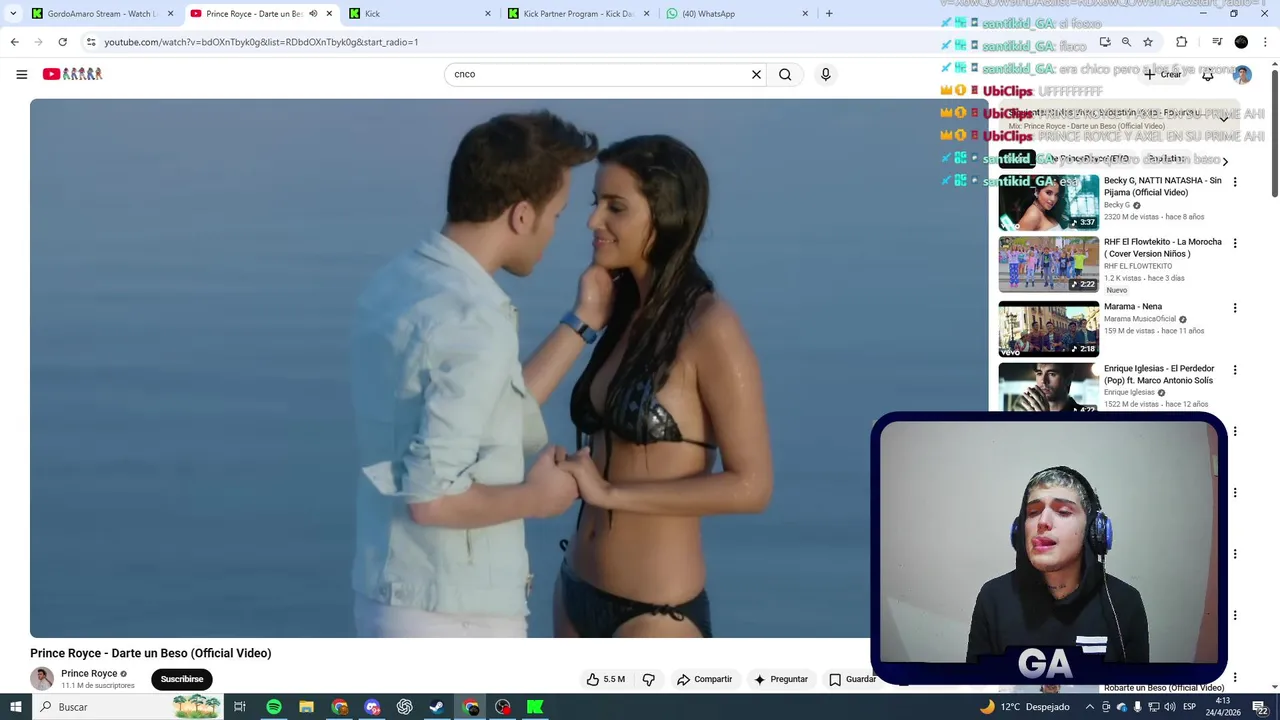Image resolution: width=1280 pixels, height=720 pixels.
Task: Open site information icon in address bar
Action: coord(91,42)
